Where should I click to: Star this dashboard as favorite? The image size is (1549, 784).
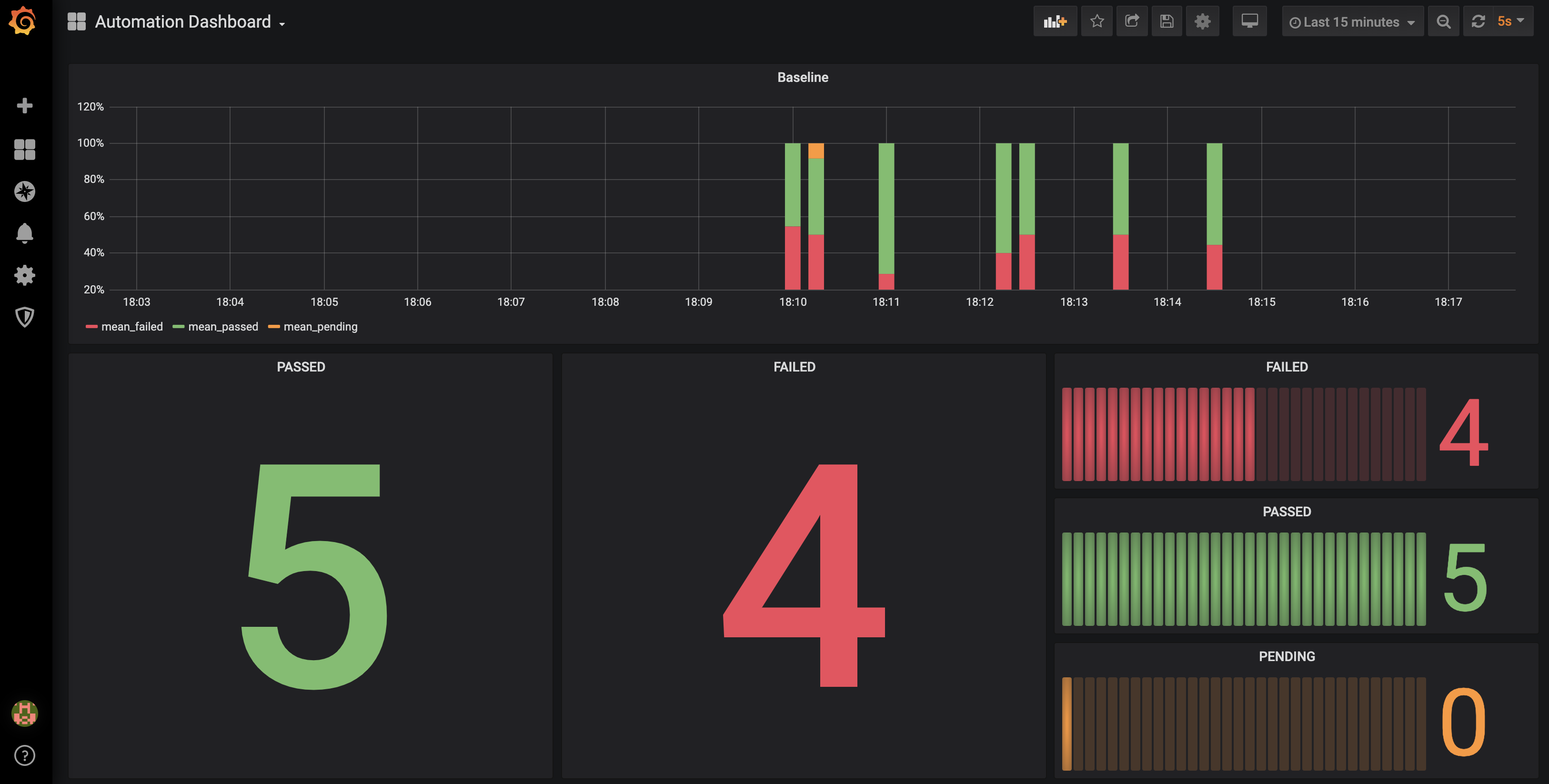click(1097, 21)
